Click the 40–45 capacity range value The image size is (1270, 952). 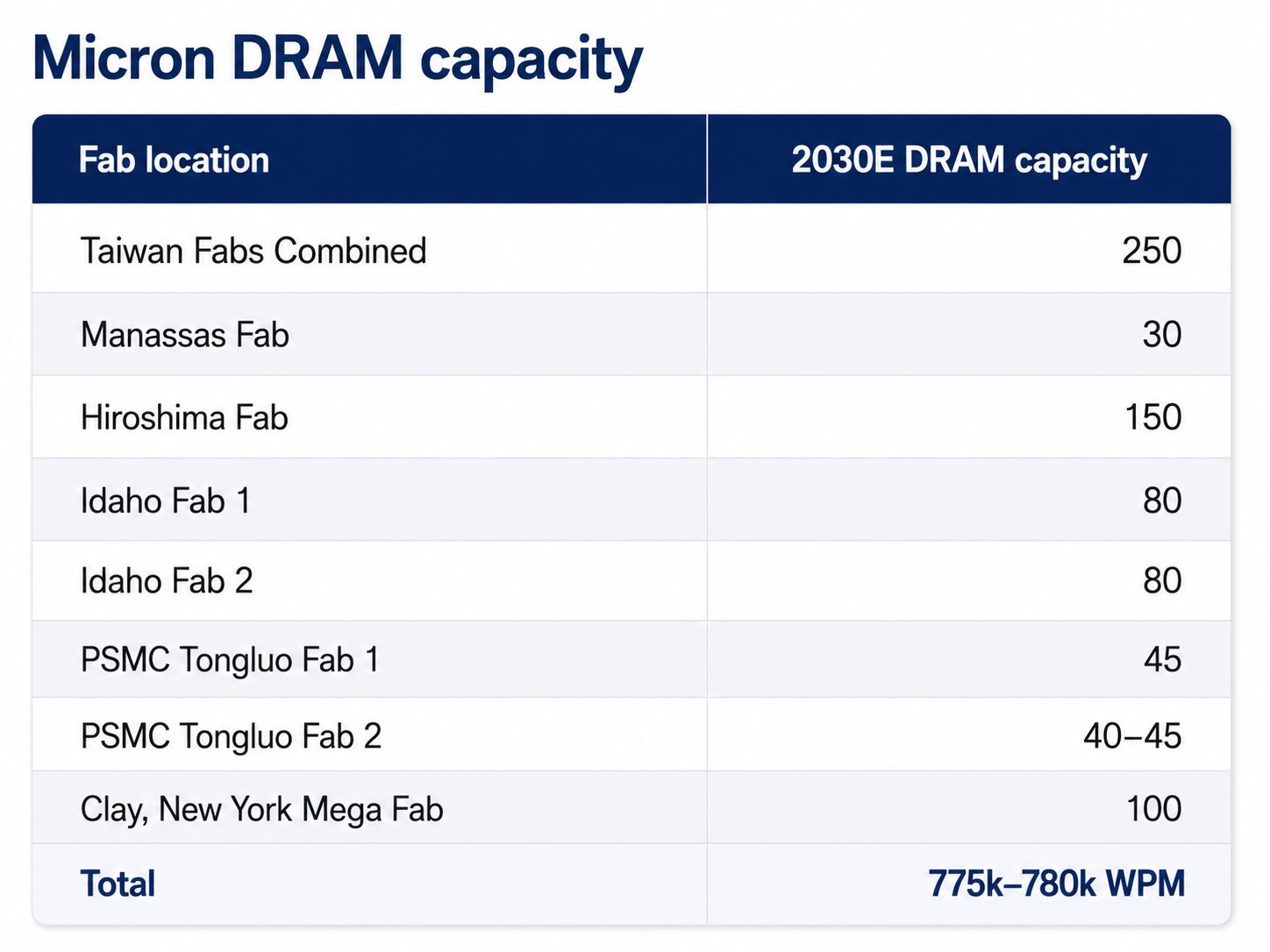pos(1132,736)
